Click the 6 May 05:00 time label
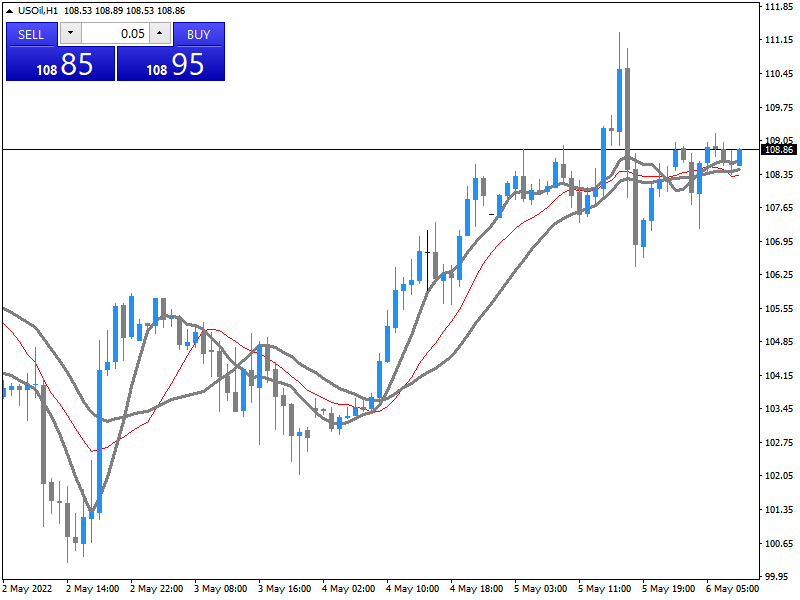800x600 pixels. (x=732, y=588)
